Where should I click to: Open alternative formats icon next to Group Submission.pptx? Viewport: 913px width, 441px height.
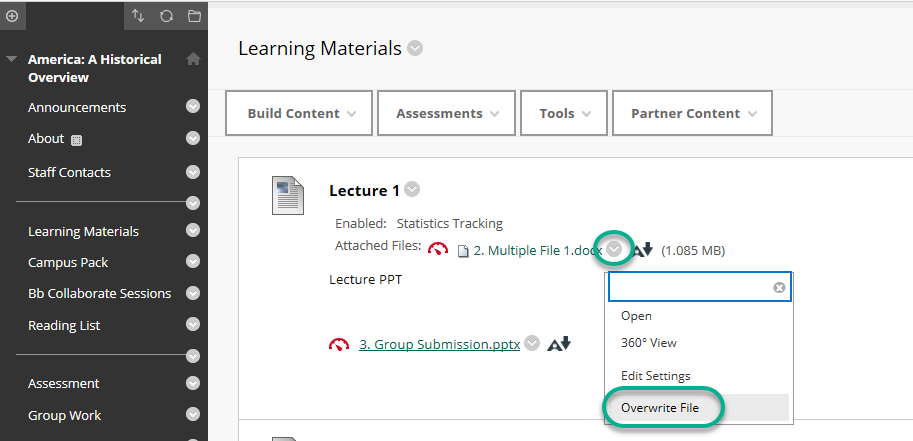pos(559,344)
